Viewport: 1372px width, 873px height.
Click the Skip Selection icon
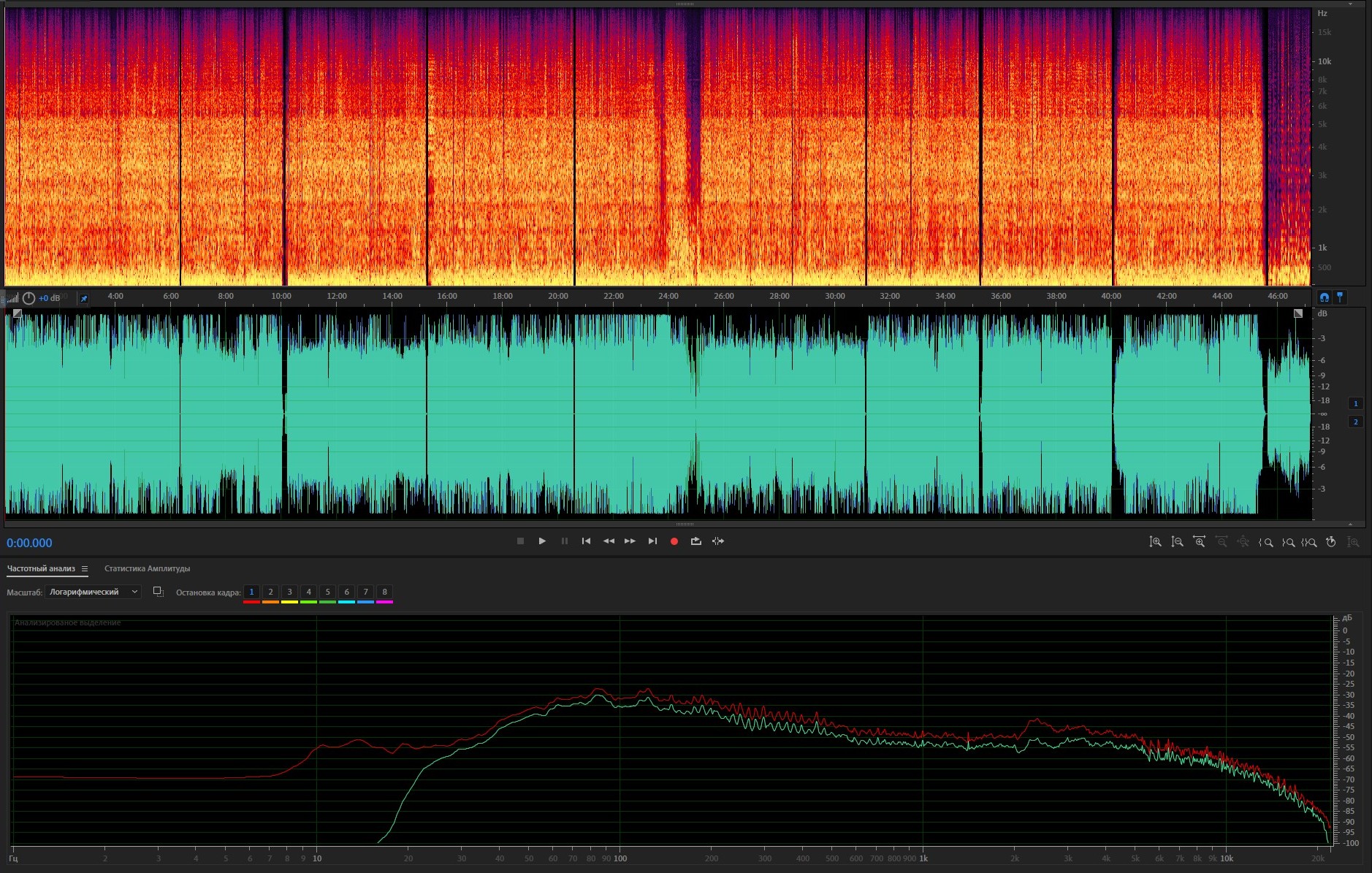click(x=718, y=541)
